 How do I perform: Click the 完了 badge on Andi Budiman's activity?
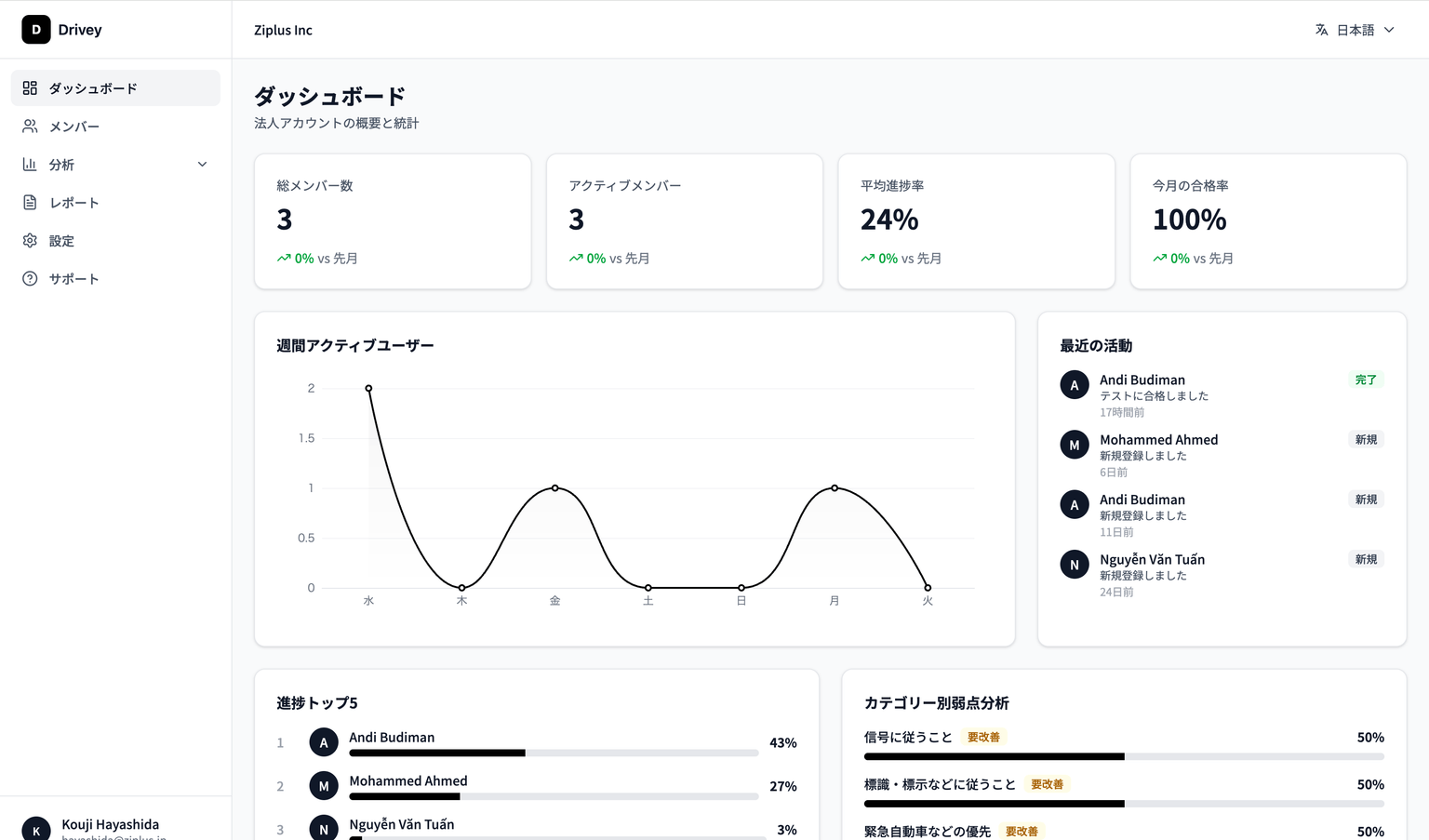click(1366, 380)
